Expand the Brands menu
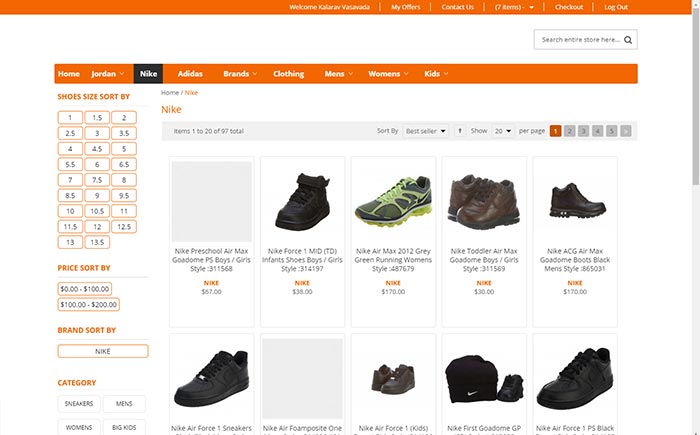The image size is (700, 435). click(240, 74)
